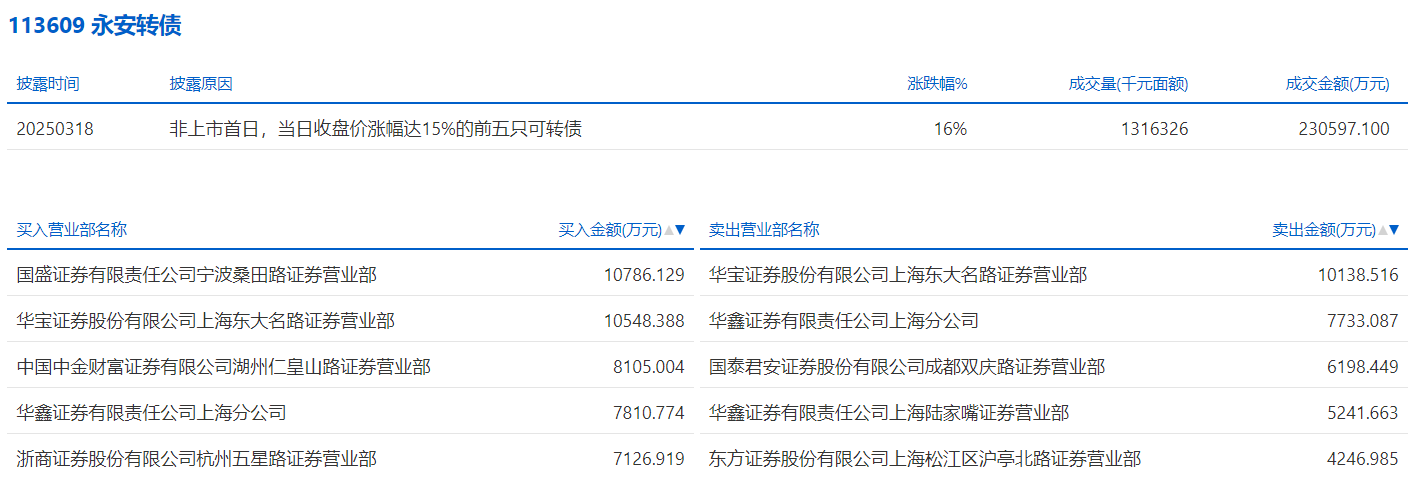Select buy amount 10548.388

pyautogui.click(x=644, y=320)
